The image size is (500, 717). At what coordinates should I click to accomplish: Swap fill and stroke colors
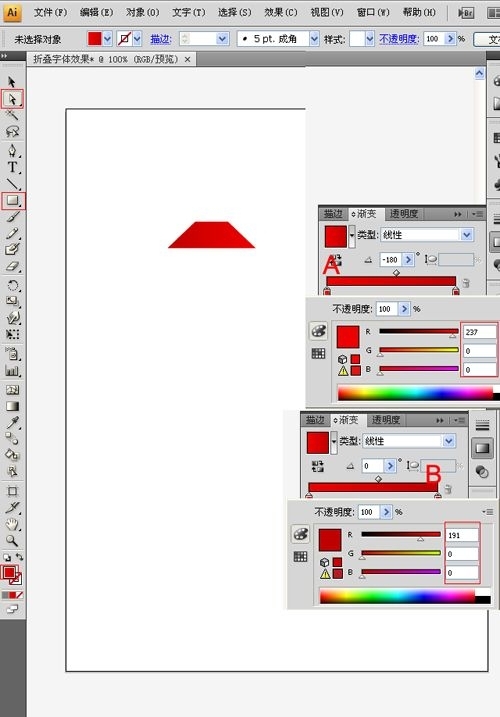pos(19,557)
